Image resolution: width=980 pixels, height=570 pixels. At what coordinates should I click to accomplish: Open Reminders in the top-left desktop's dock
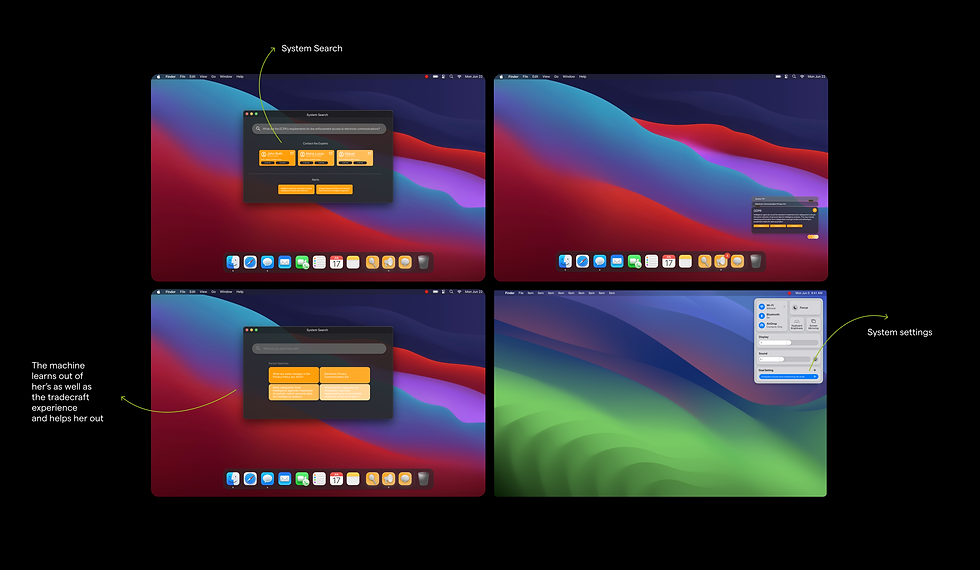click(x=319, y=262)
